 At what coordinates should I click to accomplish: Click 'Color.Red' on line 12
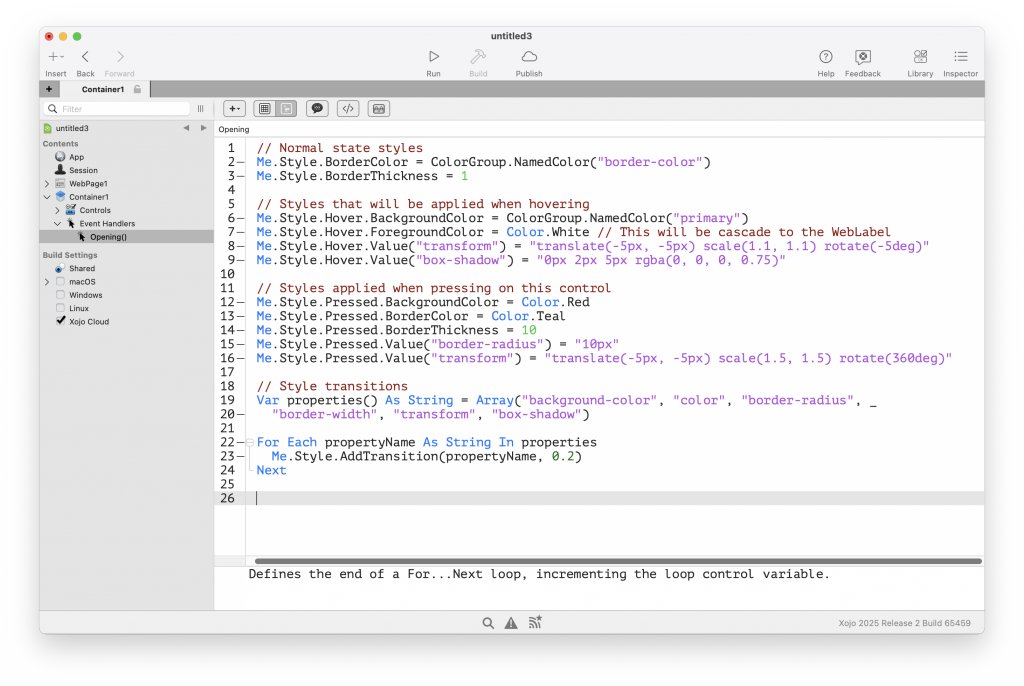[x=555, y=302]
